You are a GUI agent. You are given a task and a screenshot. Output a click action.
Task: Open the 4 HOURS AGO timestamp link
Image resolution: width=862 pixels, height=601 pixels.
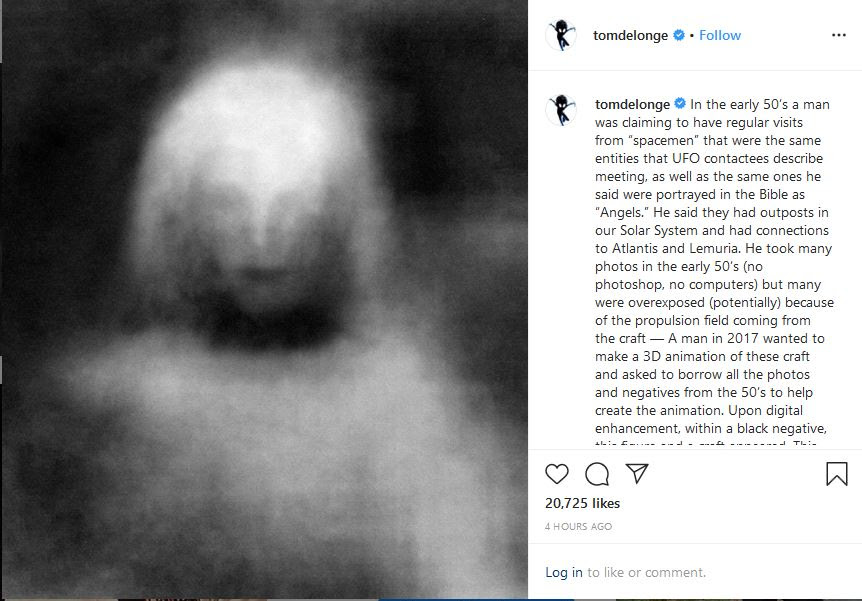tap(578, 526)
